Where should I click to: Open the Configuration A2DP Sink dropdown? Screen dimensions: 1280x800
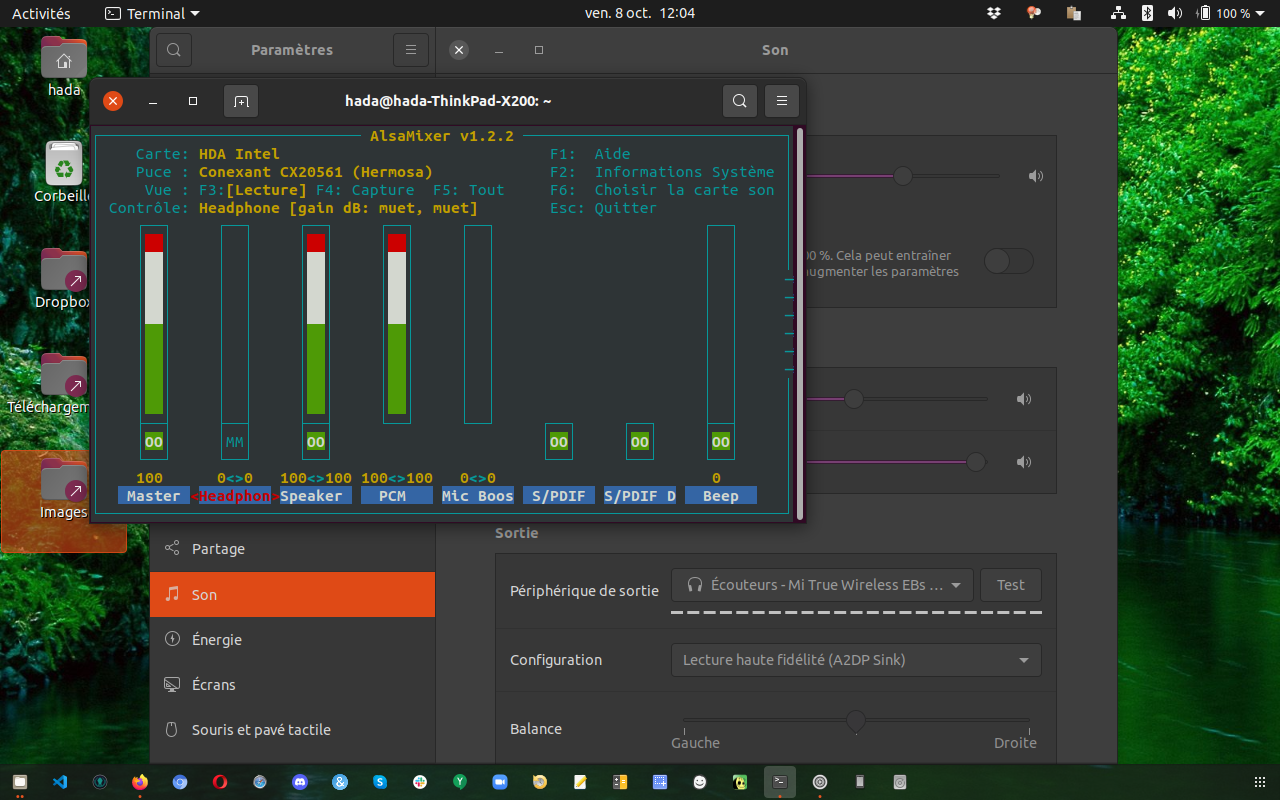856,660
